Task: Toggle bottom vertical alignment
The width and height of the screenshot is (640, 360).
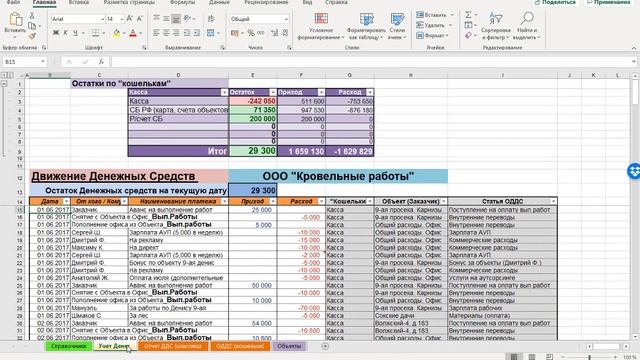Action: coord(176,18)
